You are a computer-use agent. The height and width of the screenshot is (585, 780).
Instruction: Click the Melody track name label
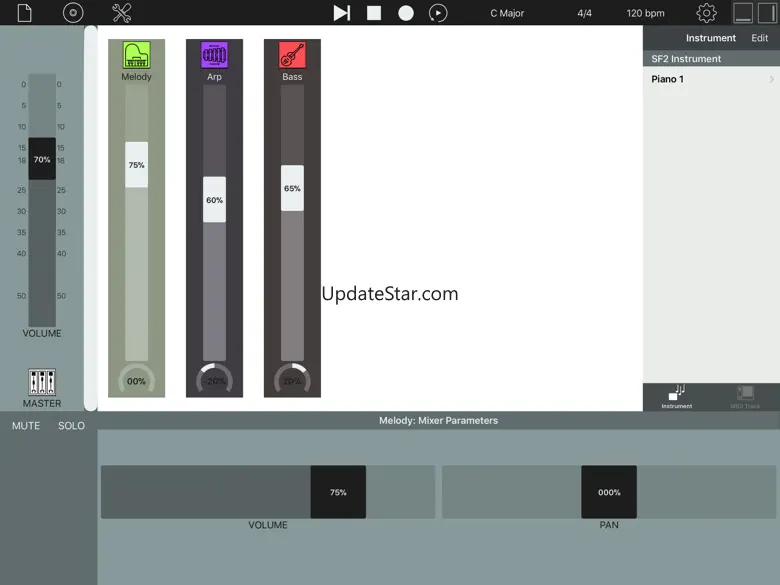coord(136,77)
